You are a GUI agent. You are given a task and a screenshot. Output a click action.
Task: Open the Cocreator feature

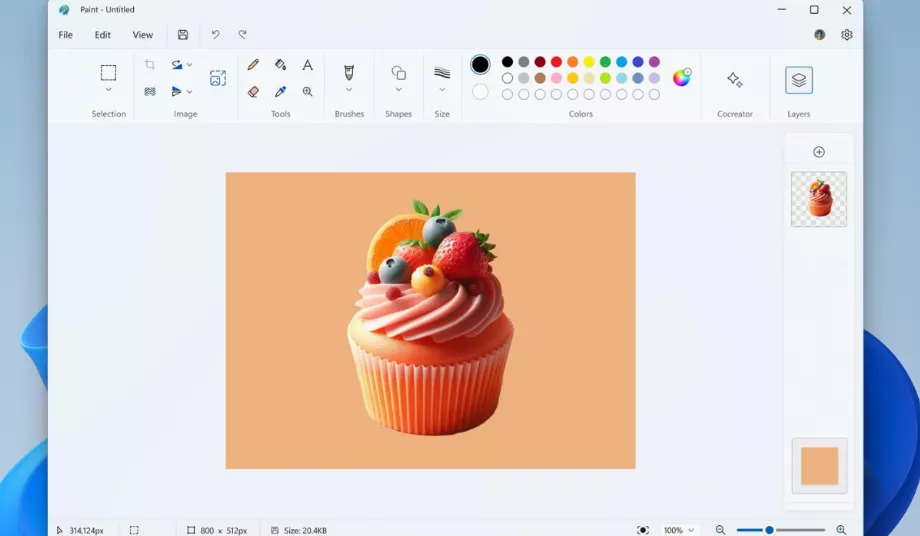[735, 79]
